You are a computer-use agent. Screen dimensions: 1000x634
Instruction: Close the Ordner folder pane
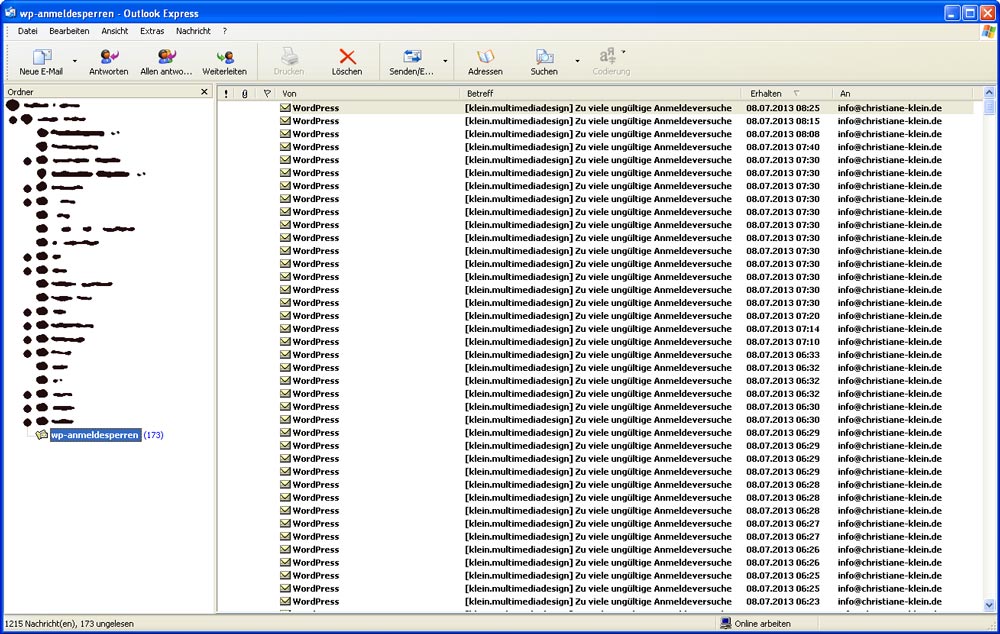(x=204, y=92)
